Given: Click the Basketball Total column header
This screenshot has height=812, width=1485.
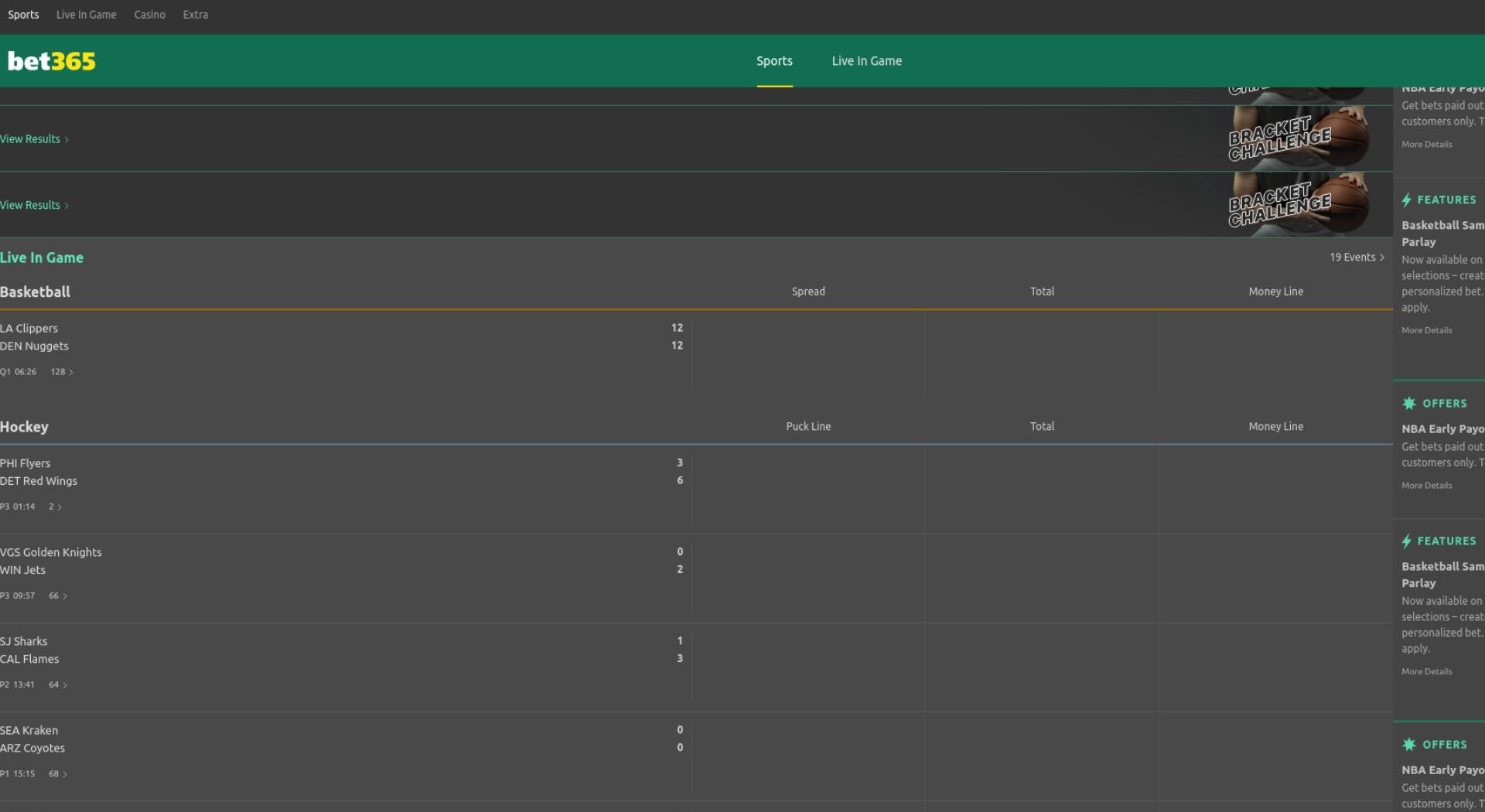Looking at the screenshot, I should click(1042, 292).
